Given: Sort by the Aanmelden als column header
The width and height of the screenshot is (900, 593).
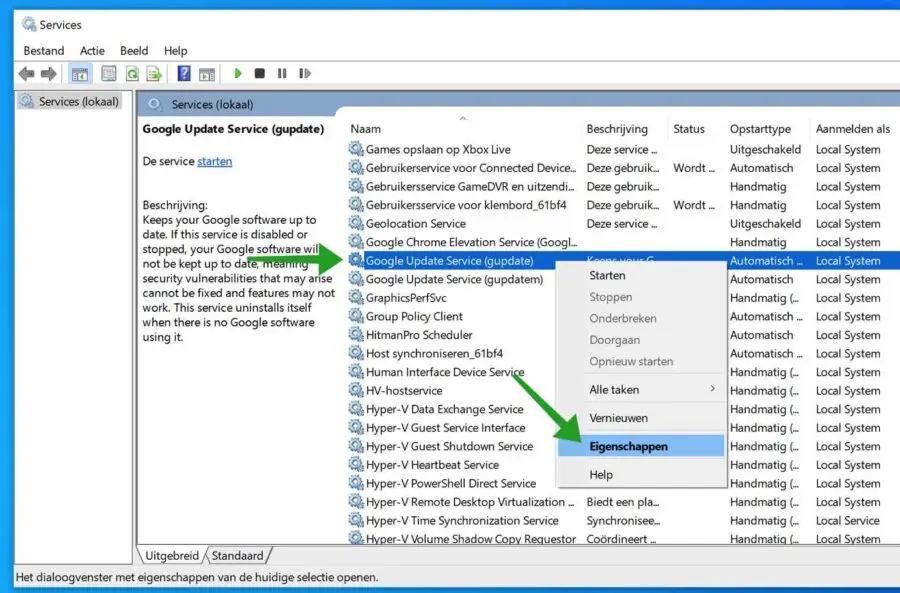Looking at the screenshot, I should [855, 129].
